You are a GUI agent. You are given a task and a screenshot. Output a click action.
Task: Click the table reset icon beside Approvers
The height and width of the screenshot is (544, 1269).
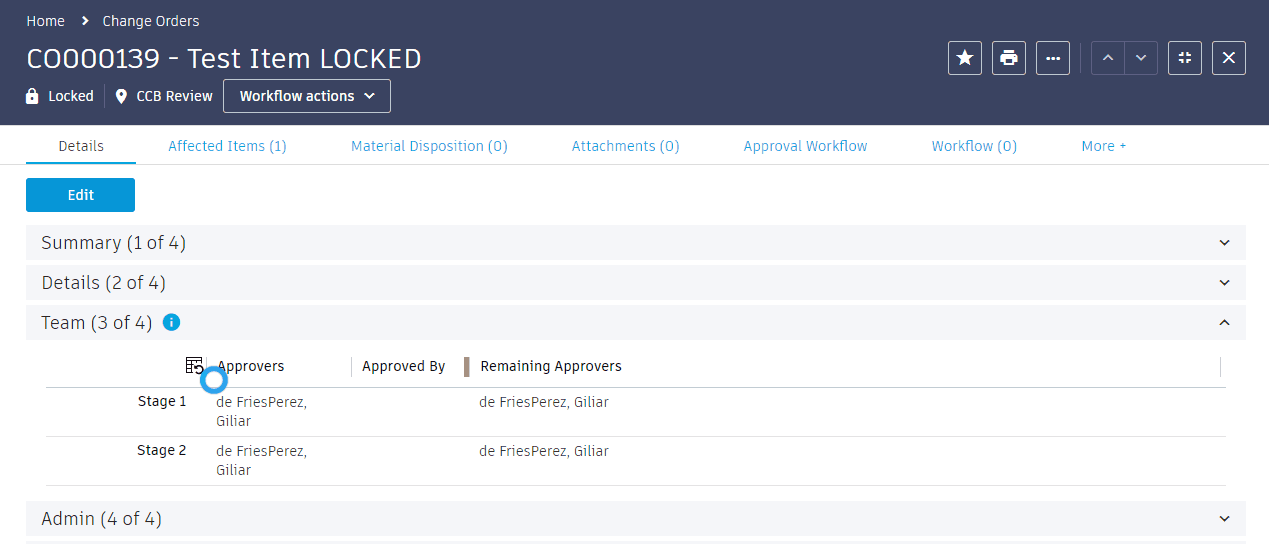(194, 366)
